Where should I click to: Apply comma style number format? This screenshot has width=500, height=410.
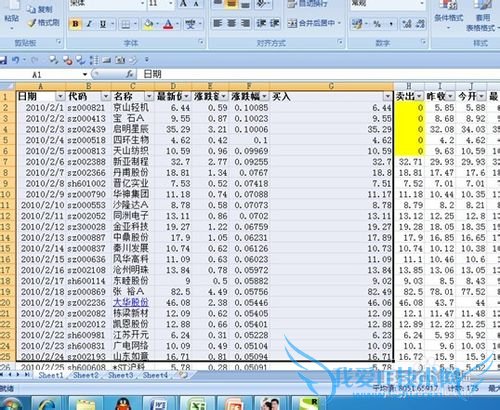coord(391,24)
